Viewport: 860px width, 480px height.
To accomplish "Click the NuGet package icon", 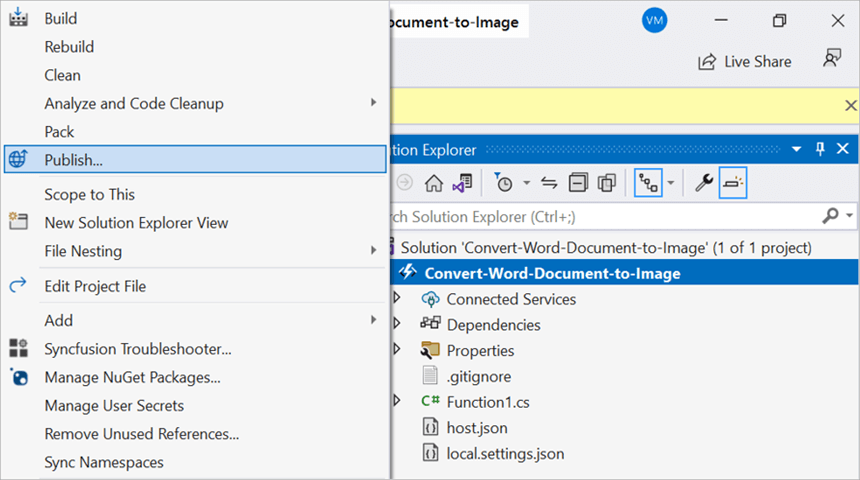I will pos(19,377).
